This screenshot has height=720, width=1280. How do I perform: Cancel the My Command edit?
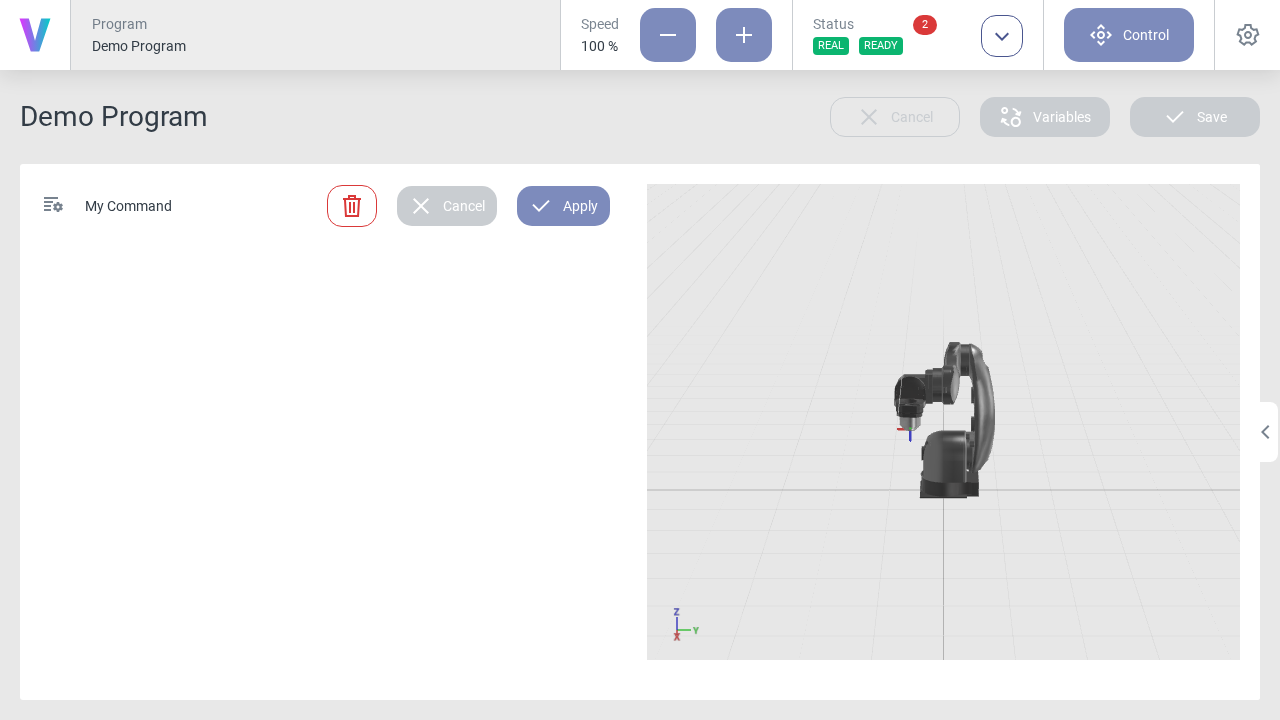click(x=447, y=206)
